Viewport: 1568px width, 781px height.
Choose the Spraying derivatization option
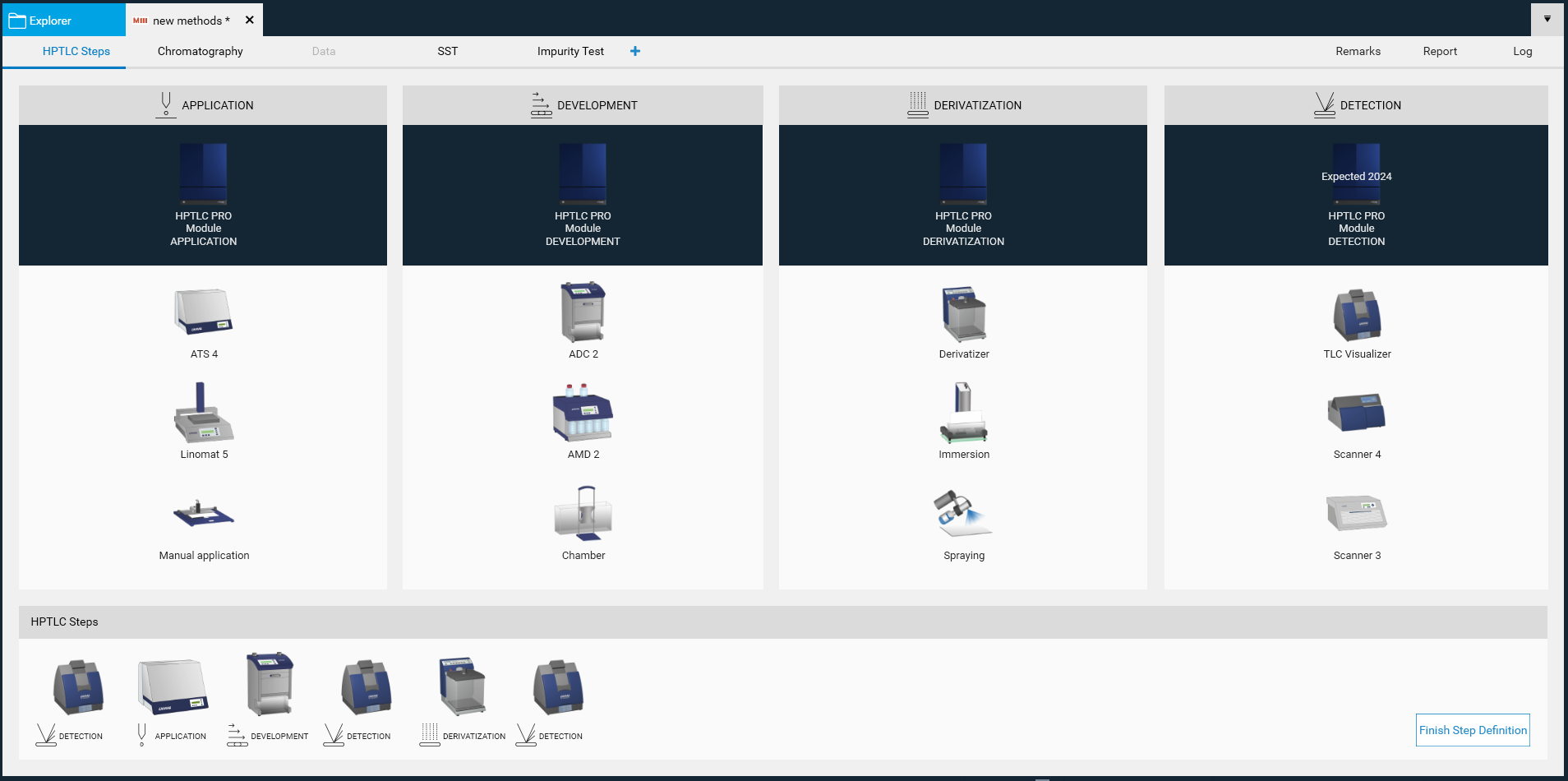(963, 514)
